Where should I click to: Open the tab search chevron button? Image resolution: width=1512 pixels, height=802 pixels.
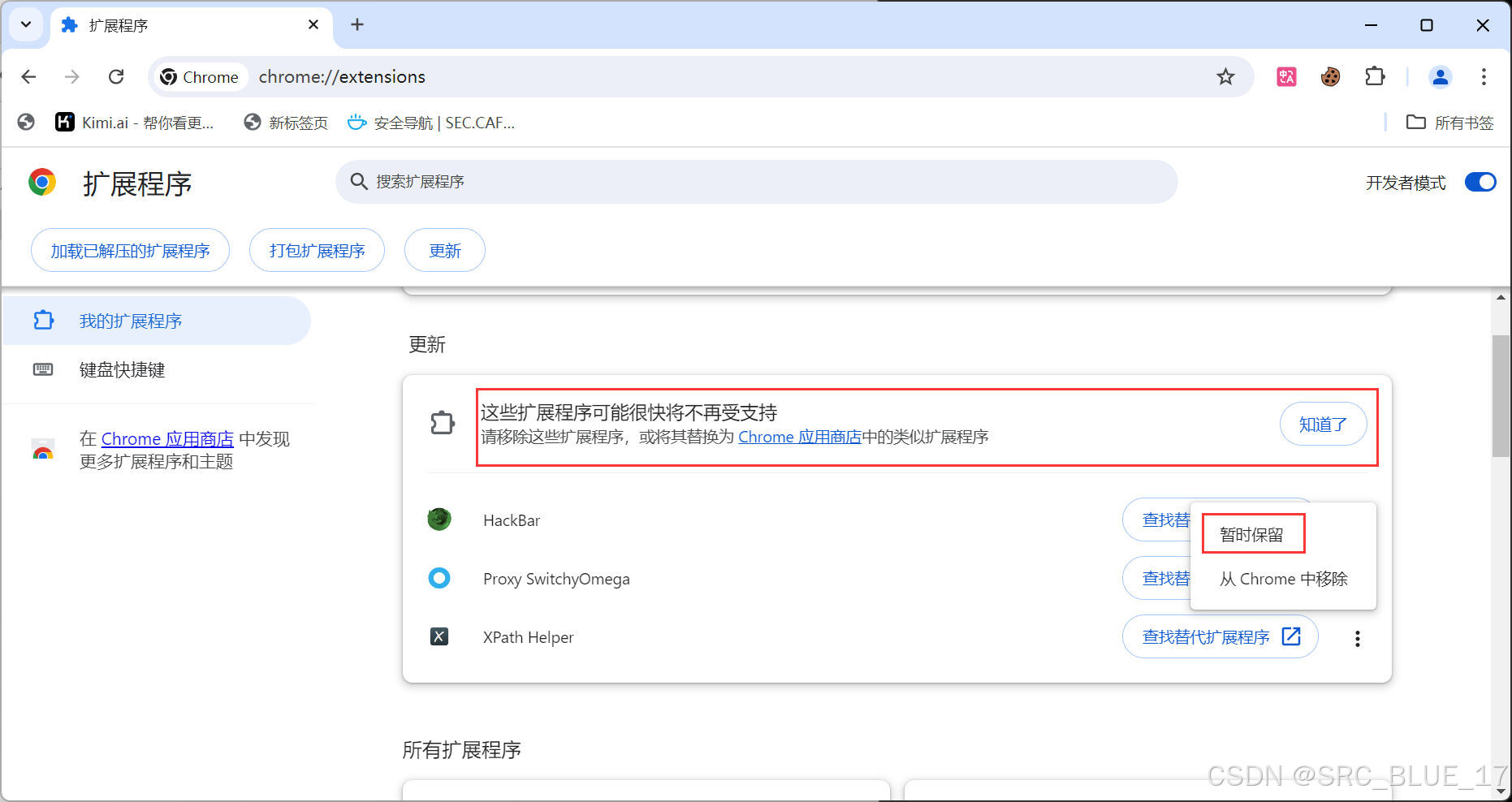click(x=26, y=24)
